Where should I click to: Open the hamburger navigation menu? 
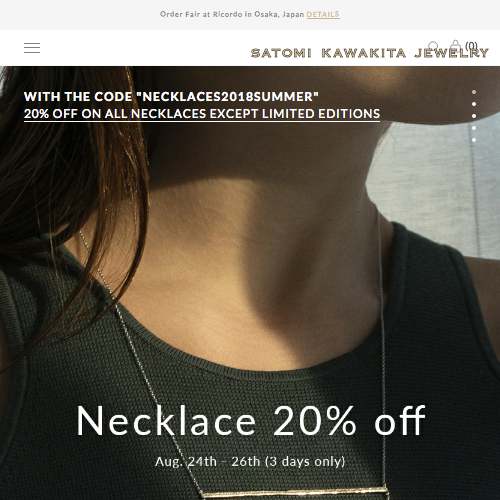[x=32, y=48]
